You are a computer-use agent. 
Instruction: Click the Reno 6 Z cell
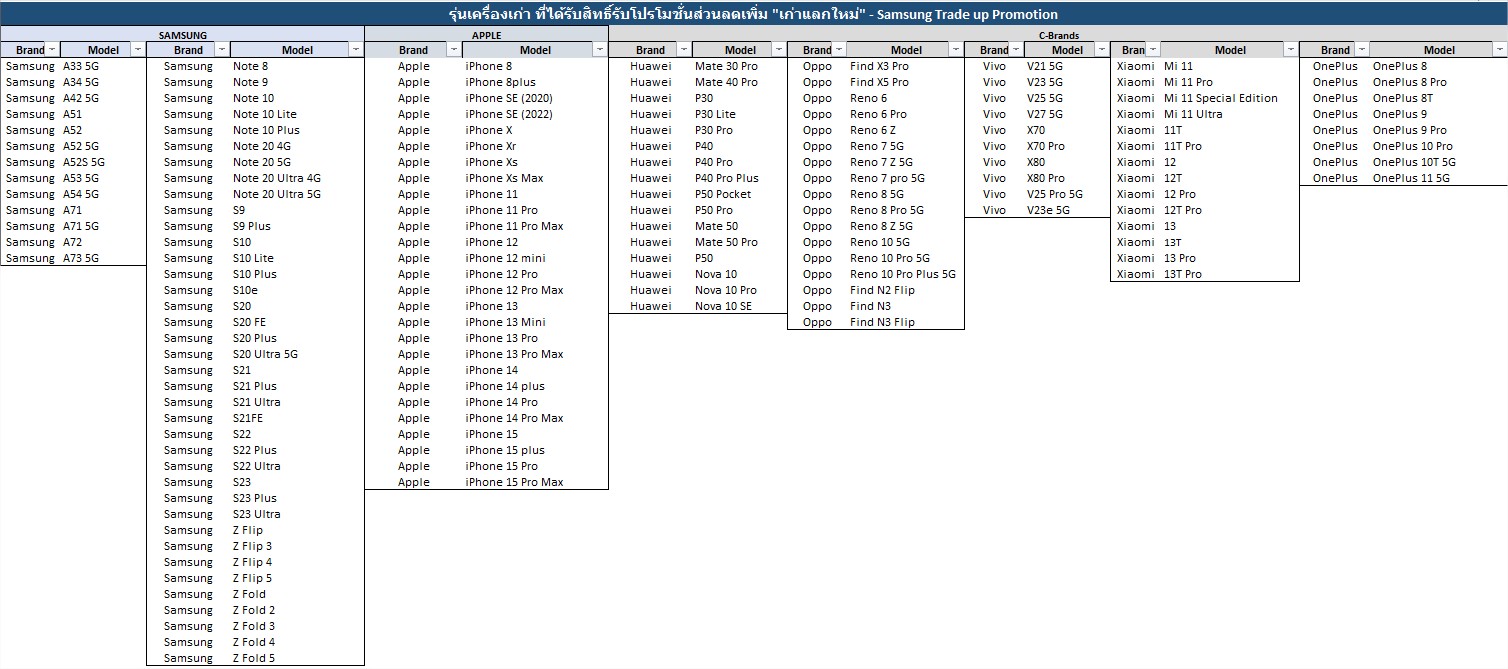tap(906, 130)
